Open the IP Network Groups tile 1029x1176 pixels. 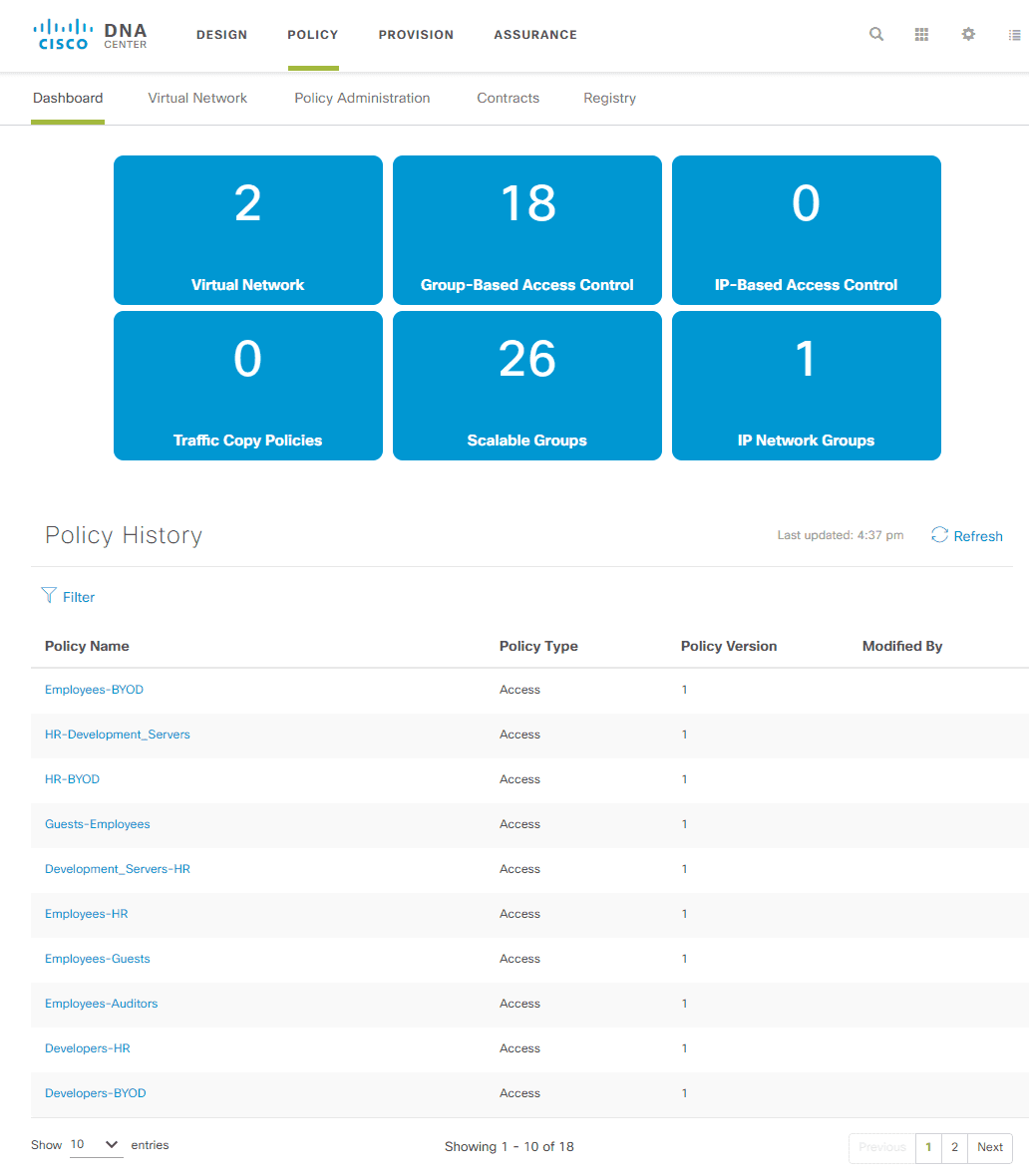pyautogui.click(x=806, y=386)
